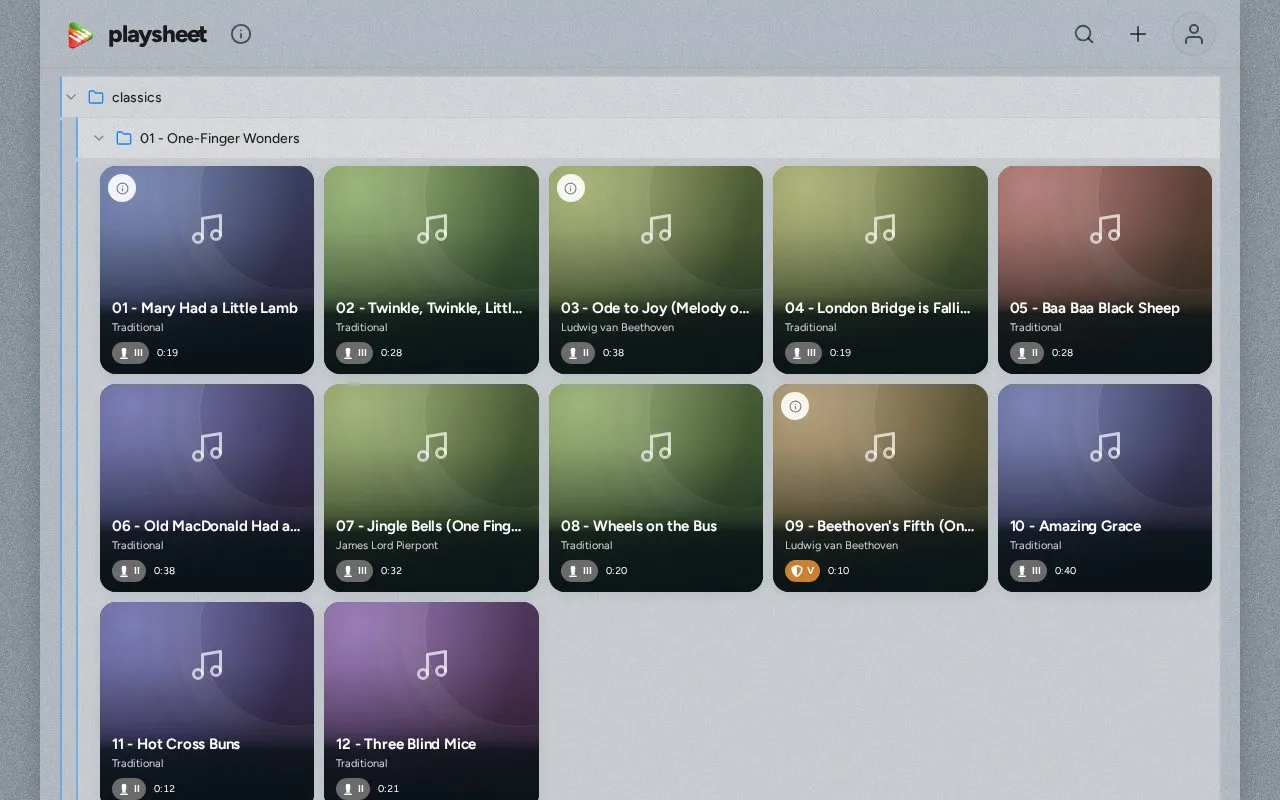Open the 12 - Three Blind Mice card
The image size is (1280, 800).
[x=431, y=701]
